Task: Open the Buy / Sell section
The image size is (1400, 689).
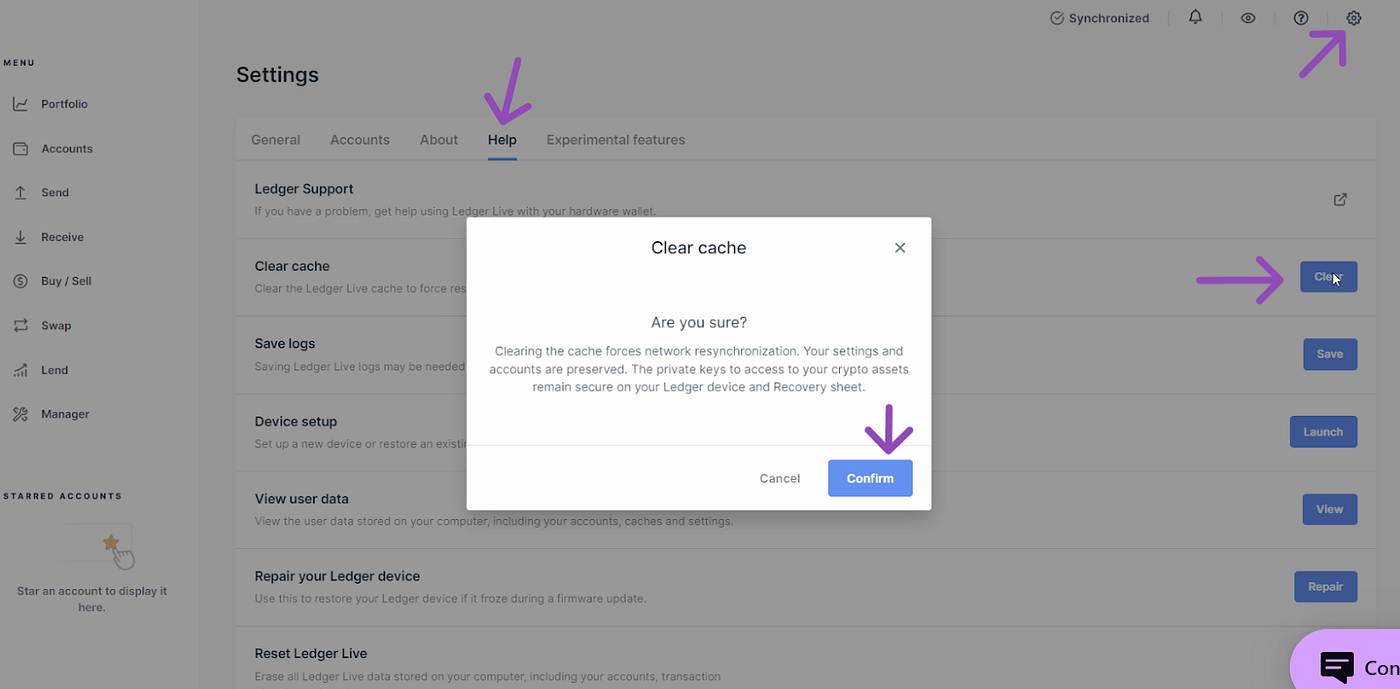Action: pos(65,281)
